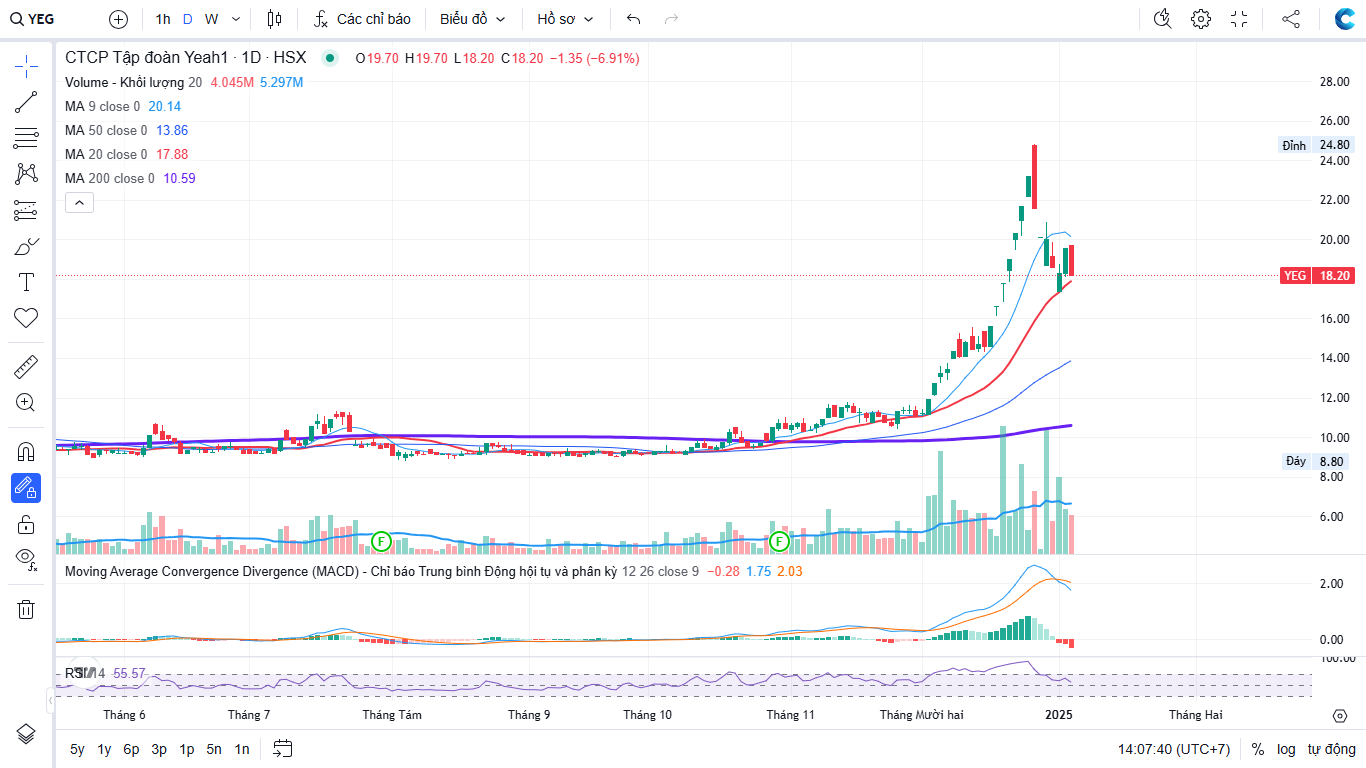The width and height of the screenshot is (1366, 768).
Task: Open chart settings gear in top bar
Action: [1201, 19]
